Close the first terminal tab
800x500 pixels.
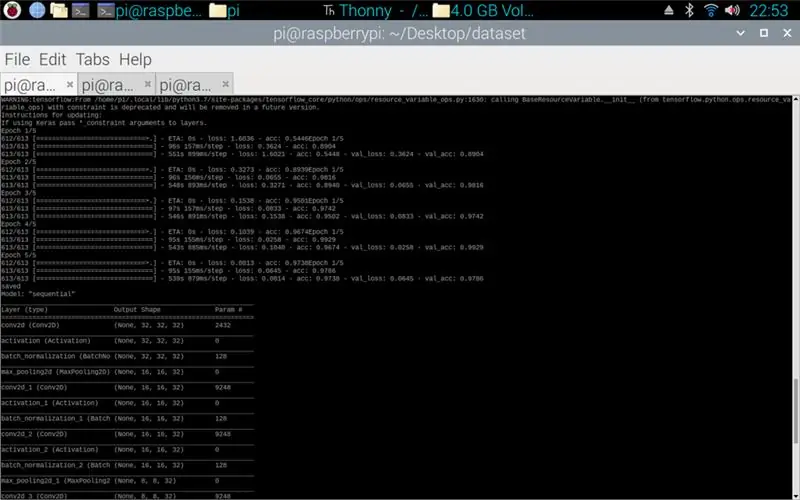click(70, 84)
